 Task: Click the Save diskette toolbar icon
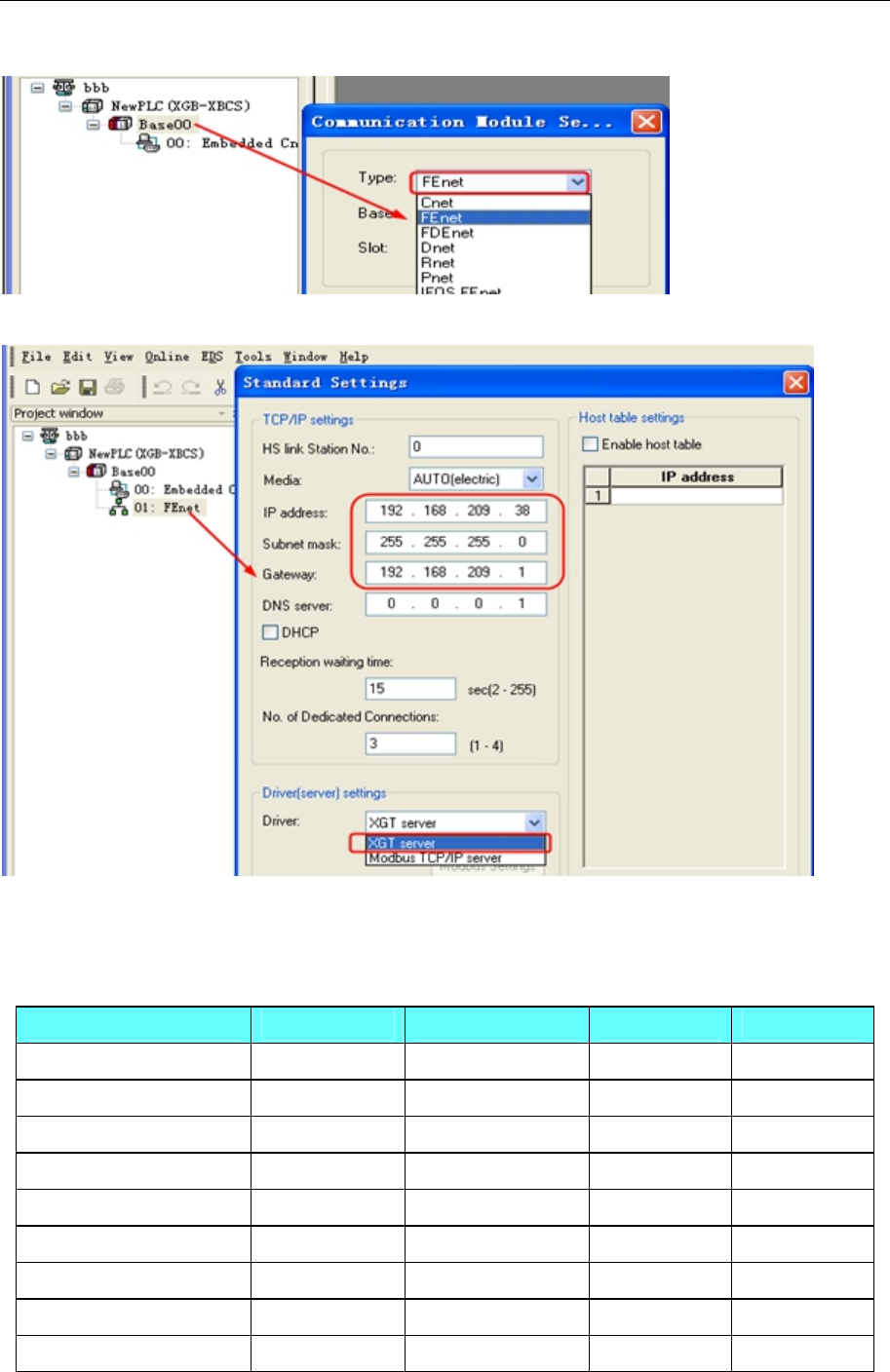(88, 387)
